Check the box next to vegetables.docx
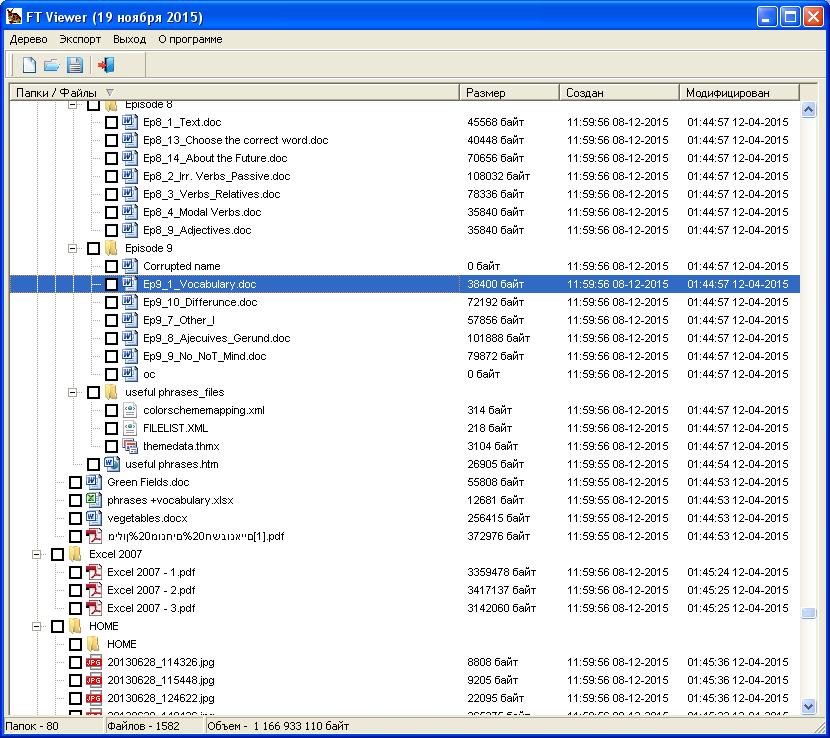 [75, 518]
